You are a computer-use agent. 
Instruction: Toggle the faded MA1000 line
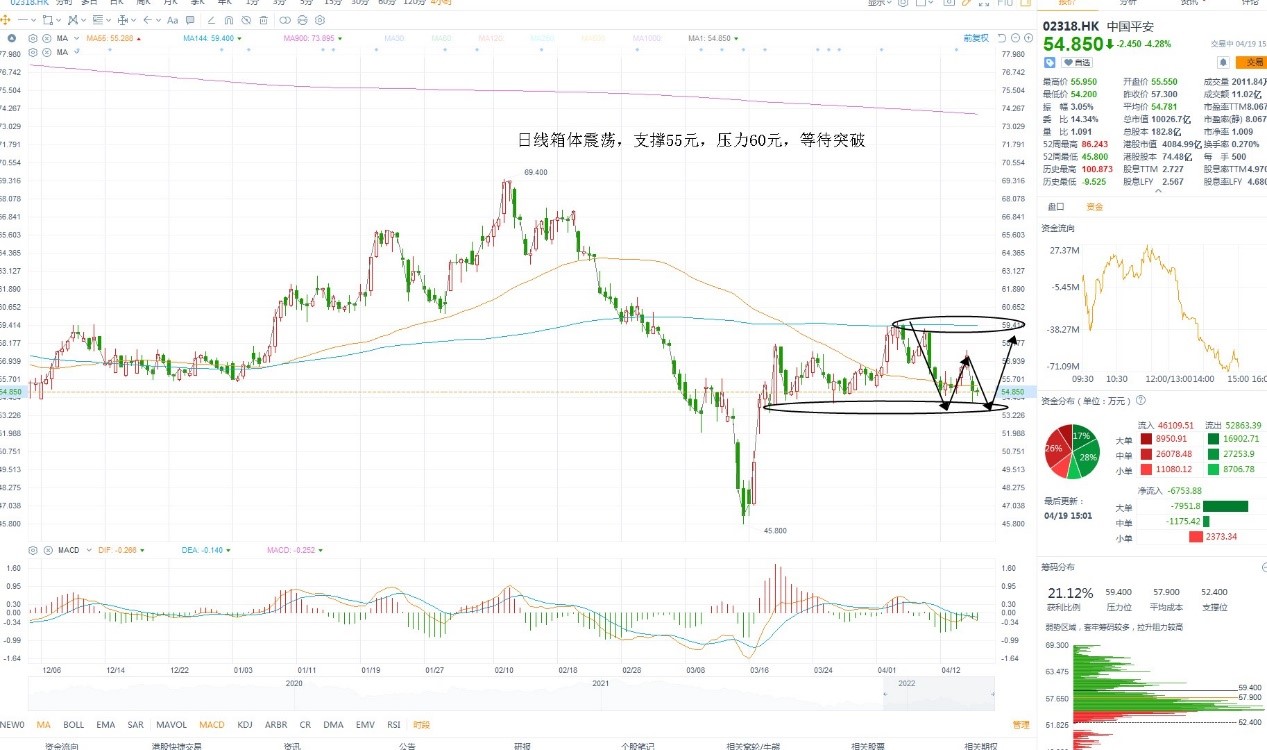tap(647, 38)
